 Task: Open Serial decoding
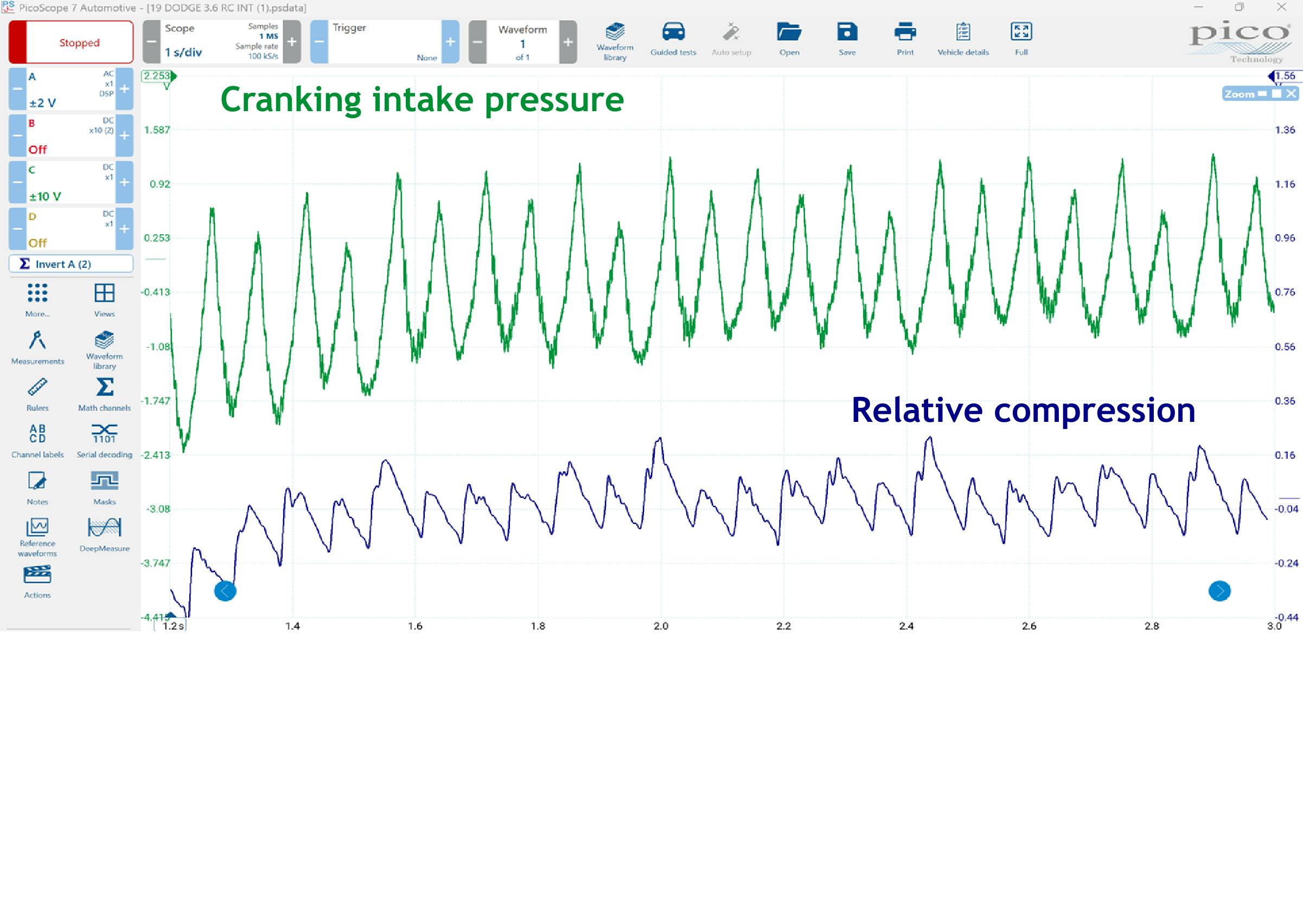tap(104, 439)
